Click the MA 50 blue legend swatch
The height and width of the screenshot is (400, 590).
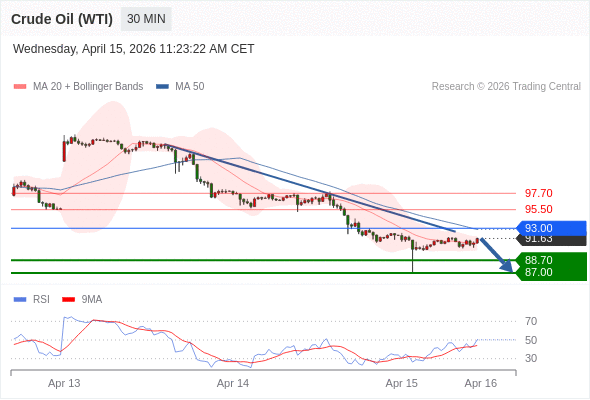162,87
